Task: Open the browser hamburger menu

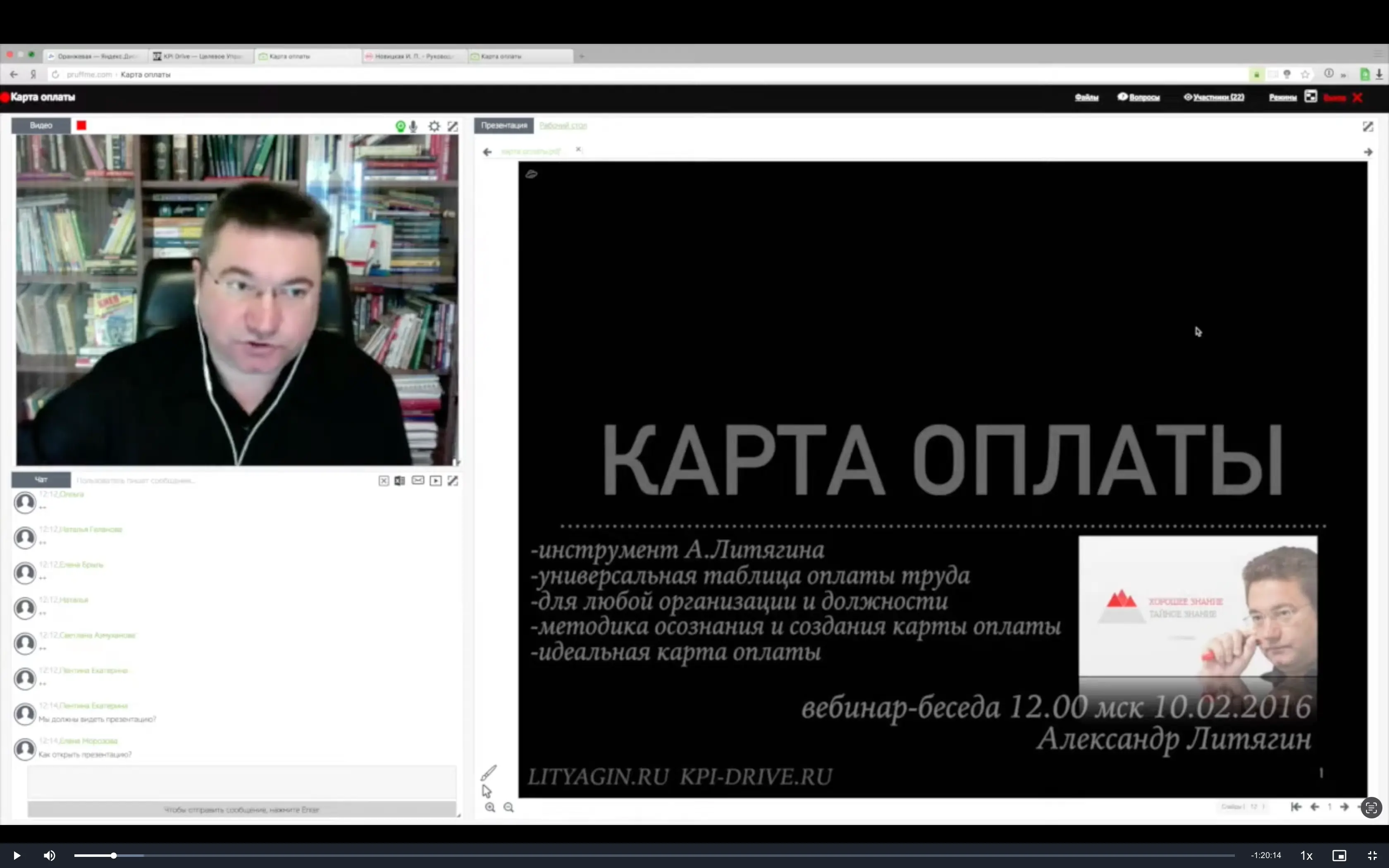Action: (x=1378, y=54)
